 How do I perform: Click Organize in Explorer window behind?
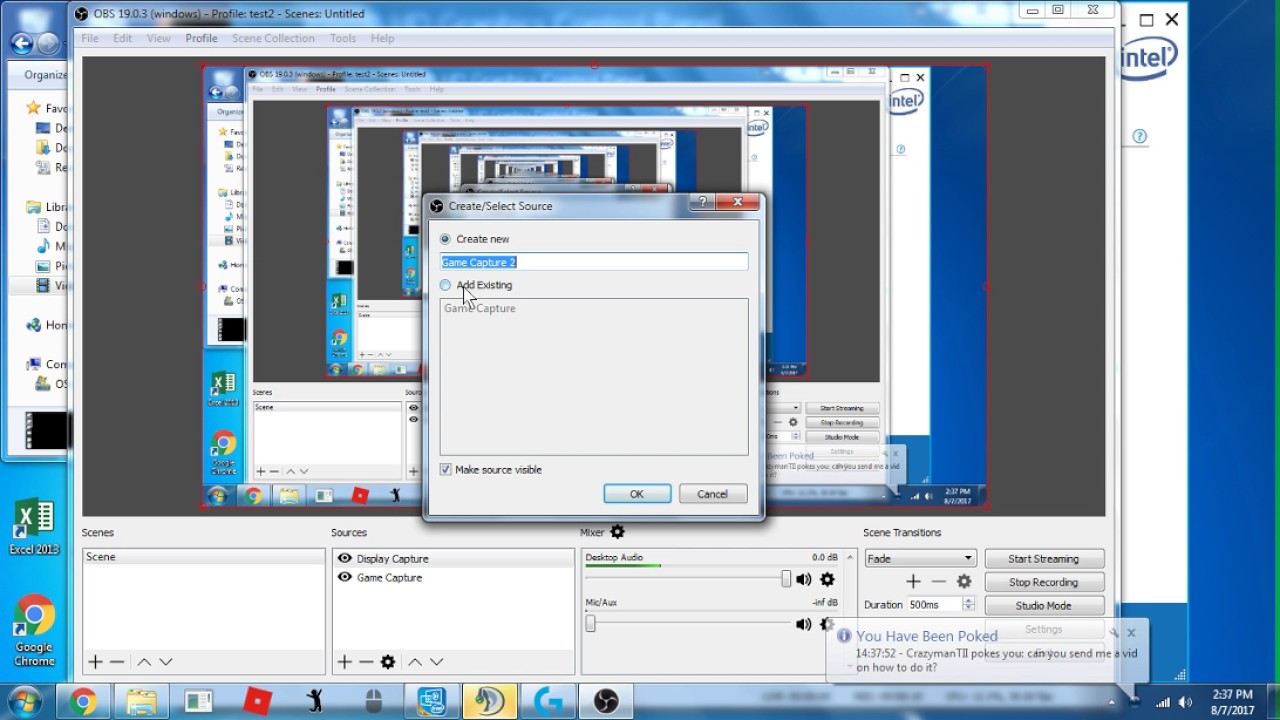(46, 74)
